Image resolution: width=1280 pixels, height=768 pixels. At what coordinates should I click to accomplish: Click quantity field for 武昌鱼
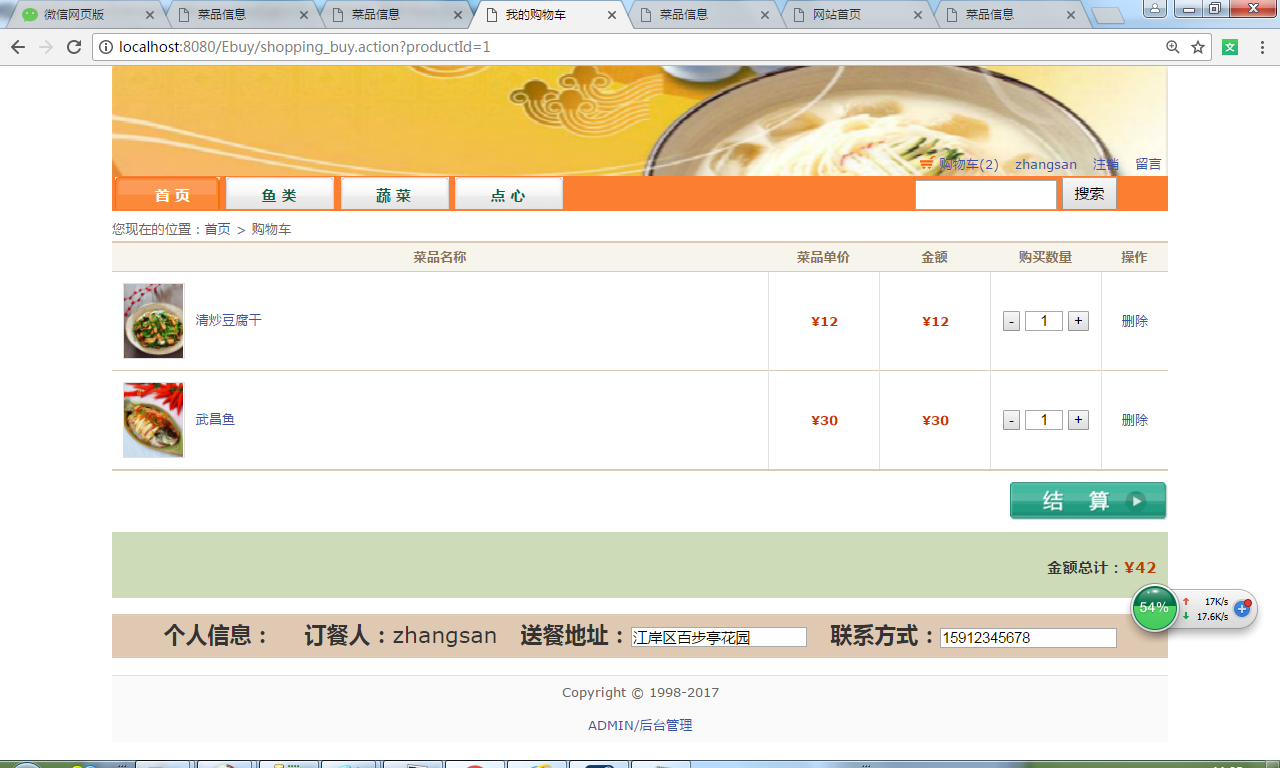pyautogui.click(x=1044, y=420)
